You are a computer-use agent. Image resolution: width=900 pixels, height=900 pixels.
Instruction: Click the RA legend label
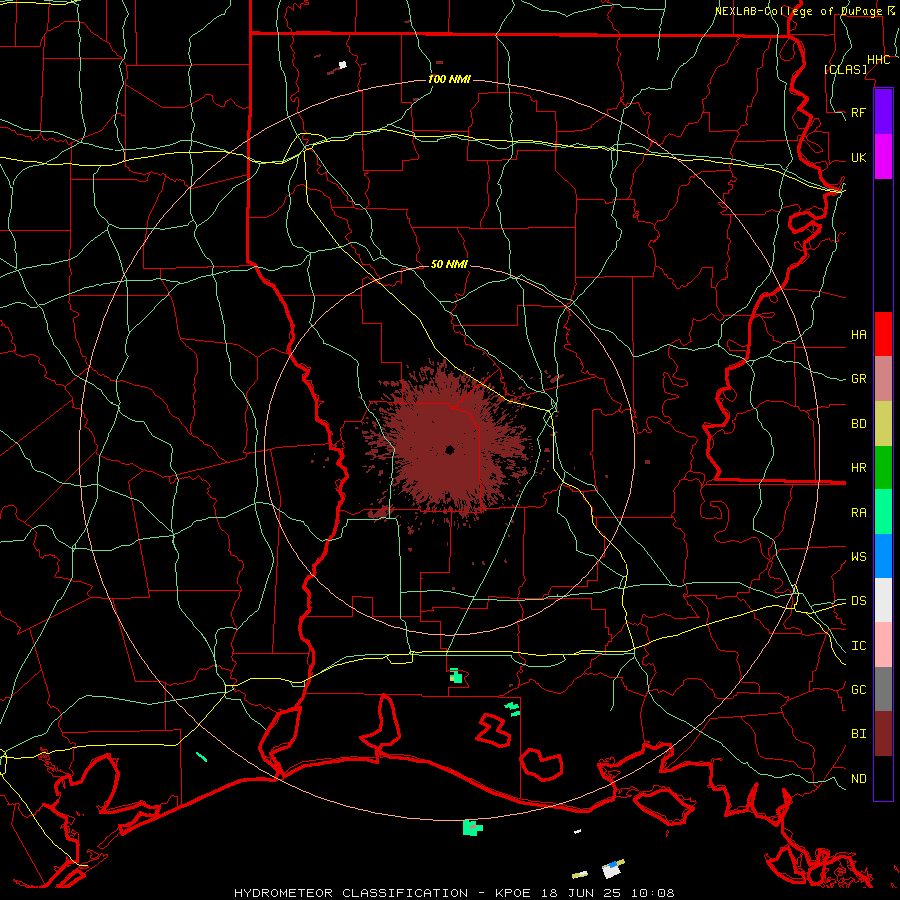pos(859,513)
